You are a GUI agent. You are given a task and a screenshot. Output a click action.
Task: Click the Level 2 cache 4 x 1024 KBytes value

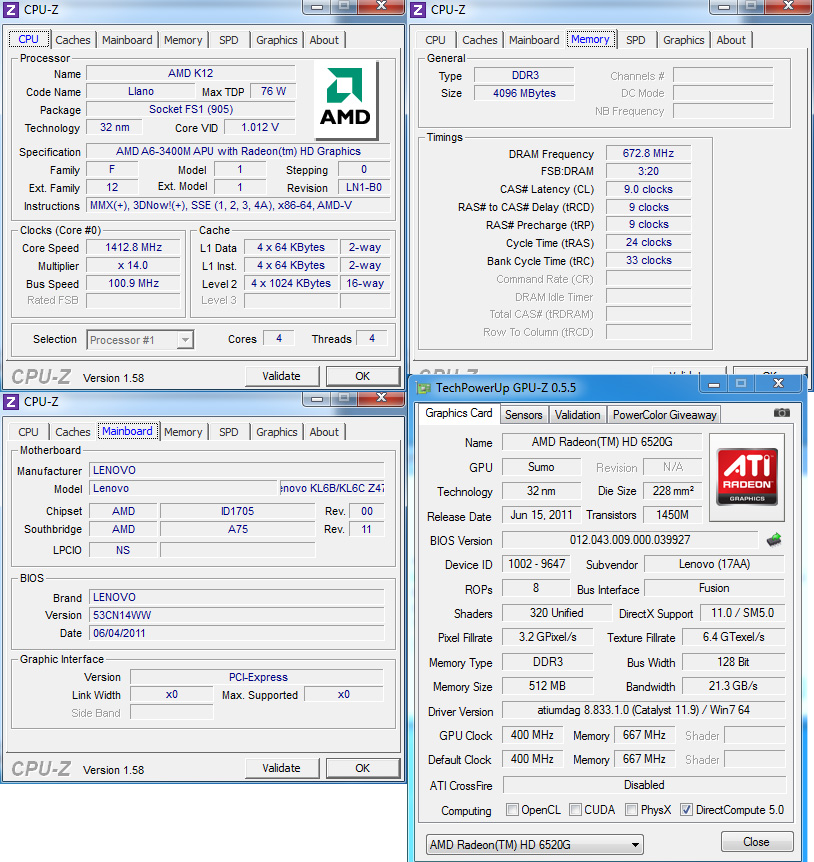291,283
